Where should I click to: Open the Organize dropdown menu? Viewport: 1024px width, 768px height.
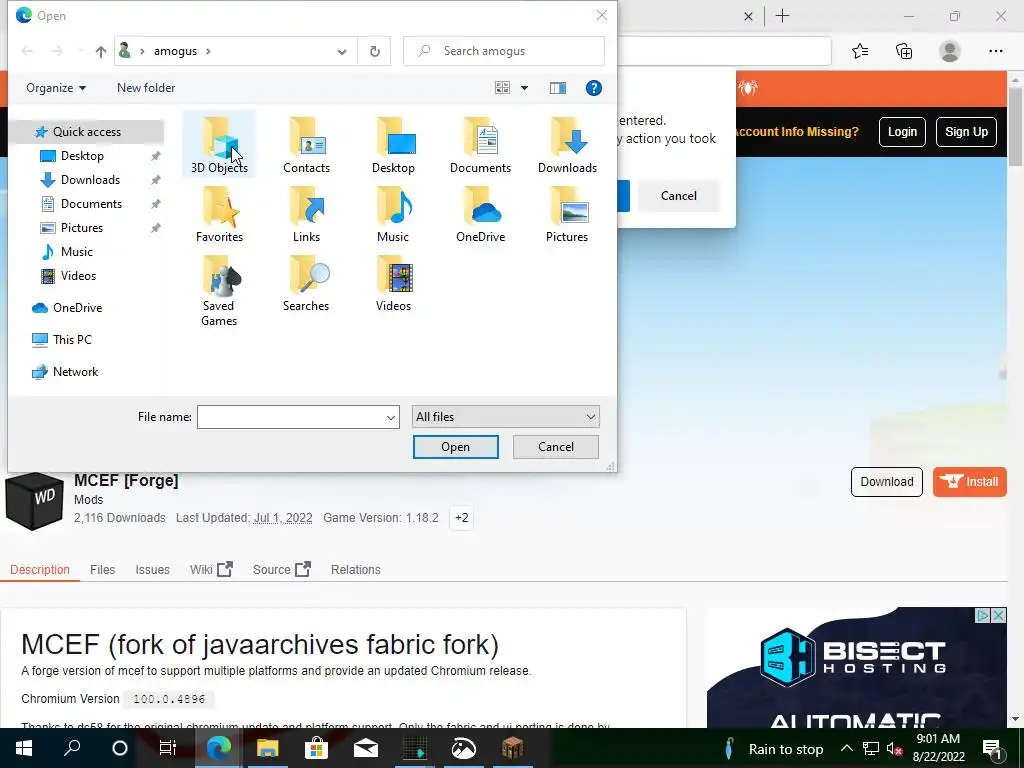[x=56, y=88]
